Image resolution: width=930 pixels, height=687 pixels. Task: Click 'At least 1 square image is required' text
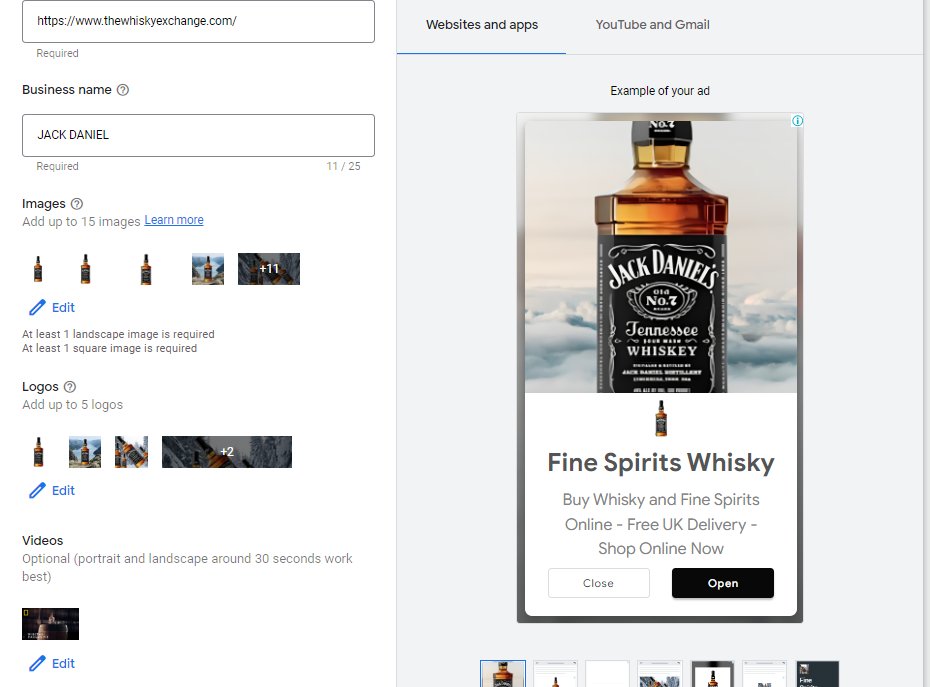110,348
